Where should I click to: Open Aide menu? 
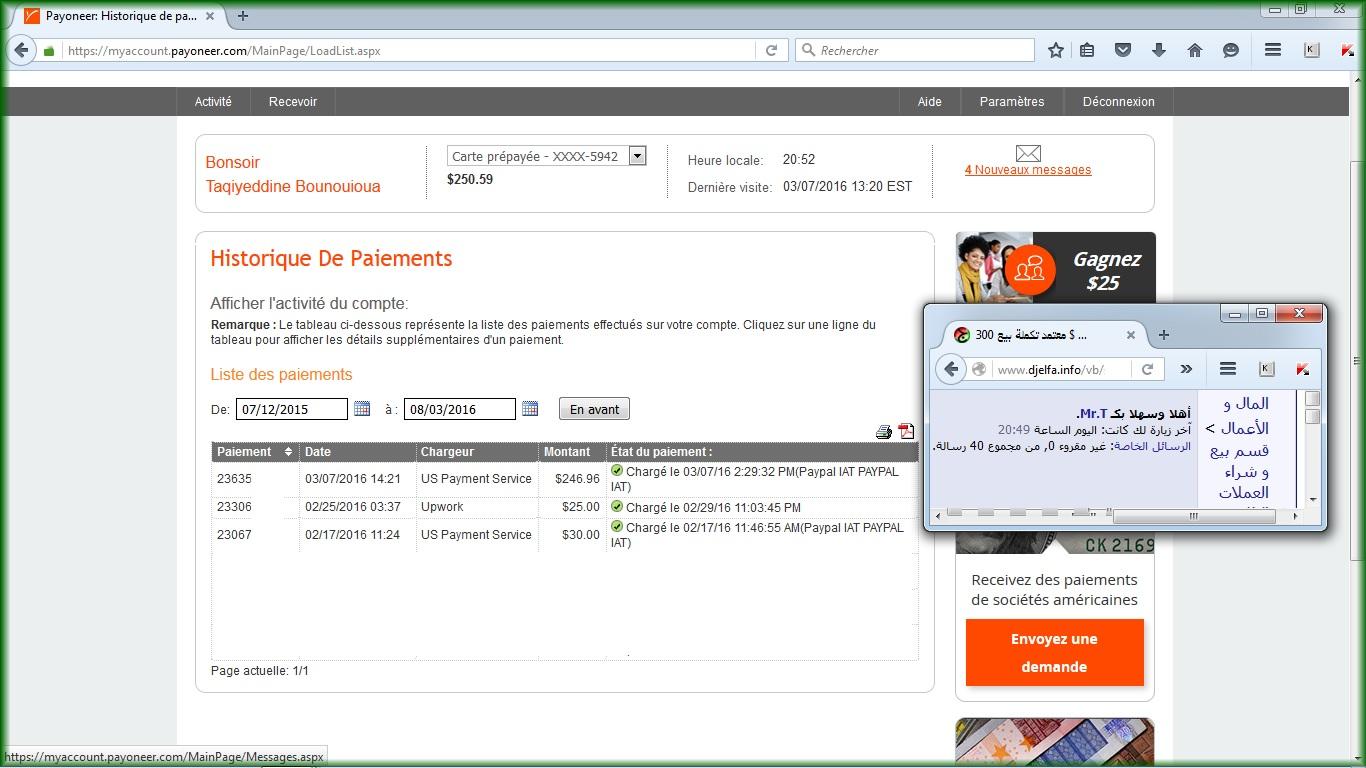(x=930, y=101)
